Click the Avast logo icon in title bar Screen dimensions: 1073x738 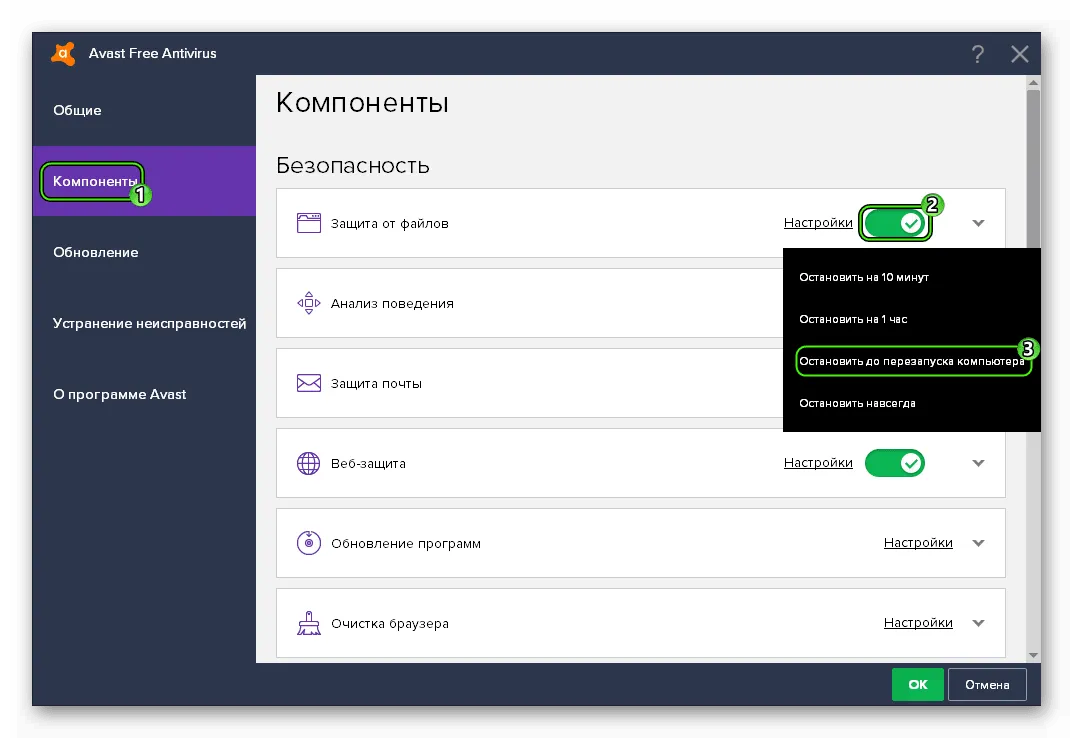point(63,54)
